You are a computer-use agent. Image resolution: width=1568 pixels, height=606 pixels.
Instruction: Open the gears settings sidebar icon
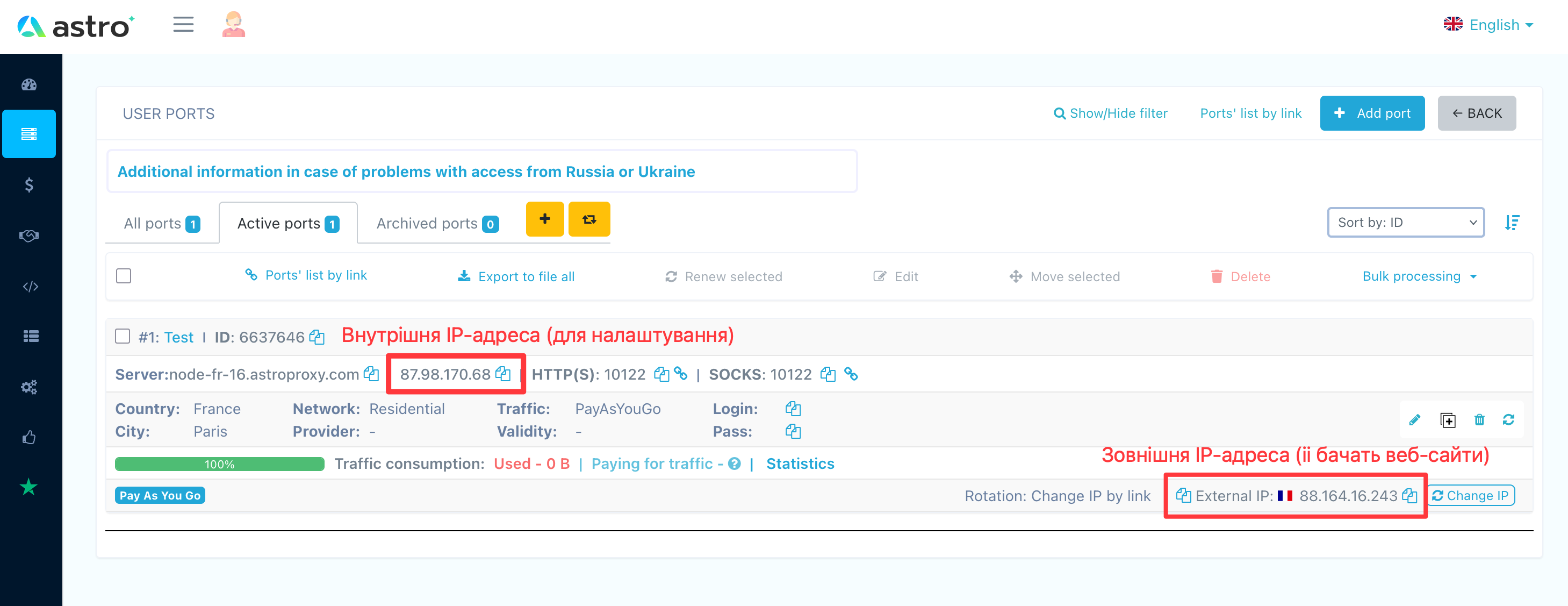click(29, 387)
